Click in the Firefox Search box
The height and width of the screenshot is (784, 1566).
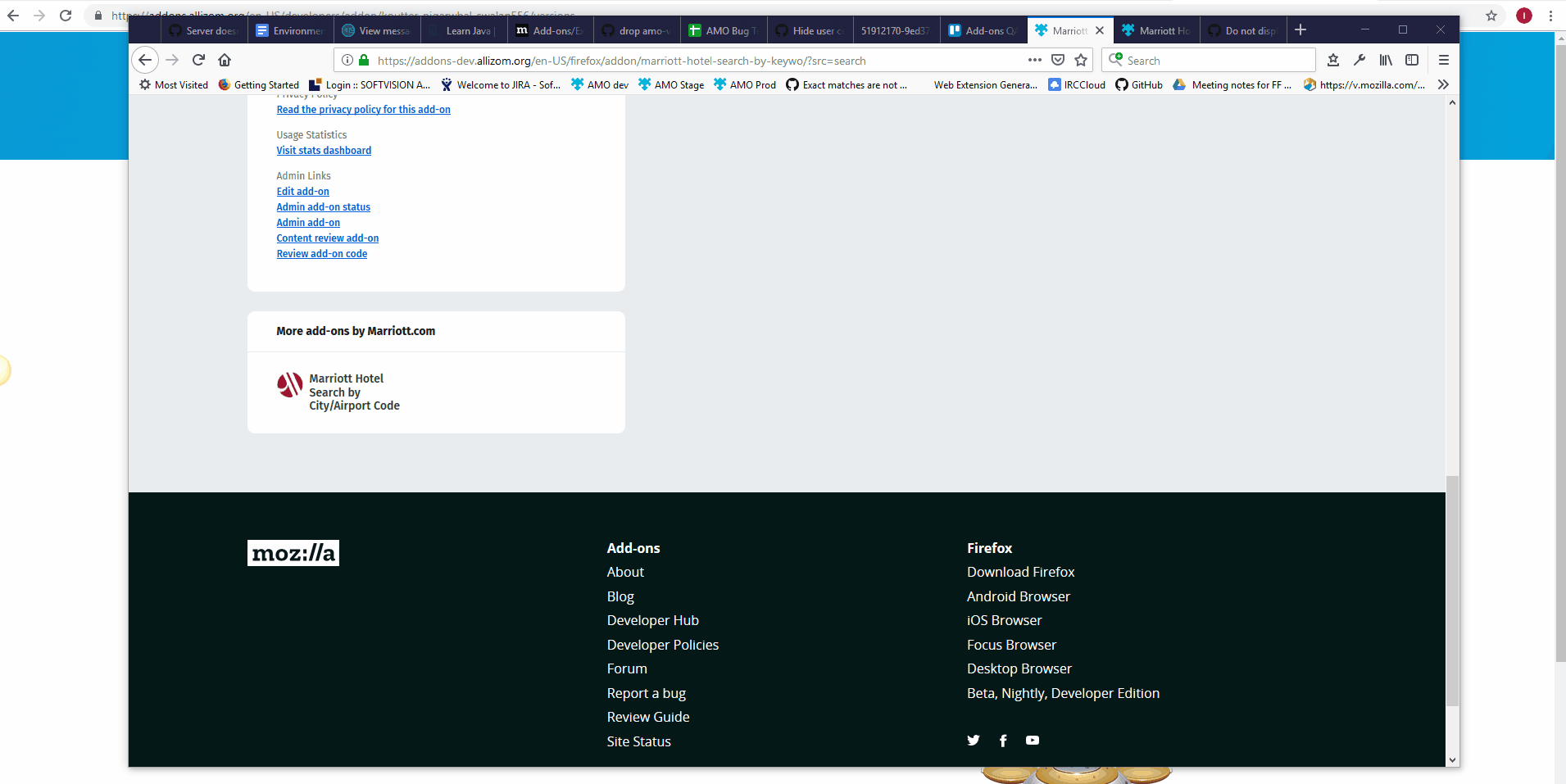point(1209,60)
